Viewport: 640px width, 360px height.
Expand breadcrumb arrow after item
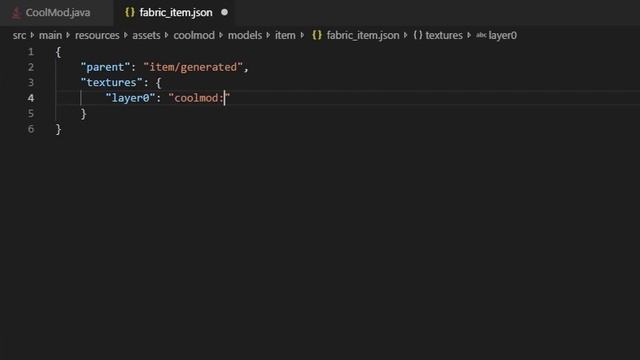(302, 36)
